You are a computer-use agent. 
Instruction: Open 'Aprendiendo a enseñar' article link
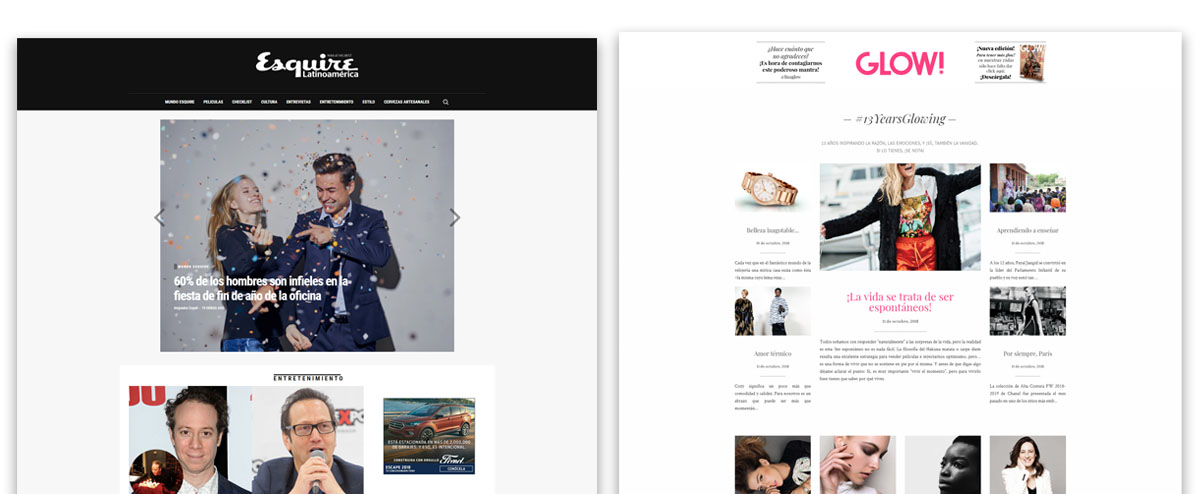pos(1027,230)
